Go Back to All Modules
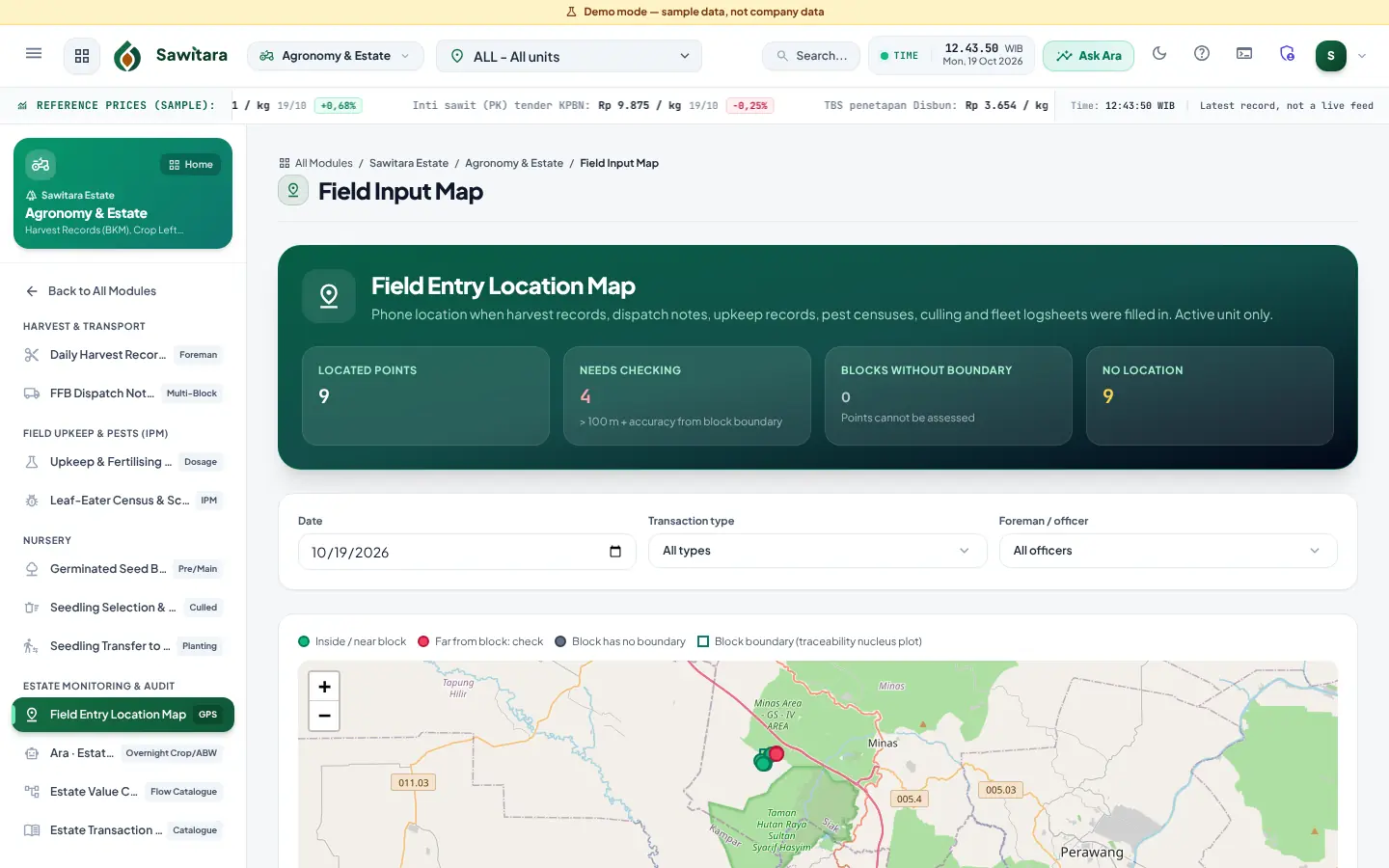The image size is (1389, 868). coord(91,291)
